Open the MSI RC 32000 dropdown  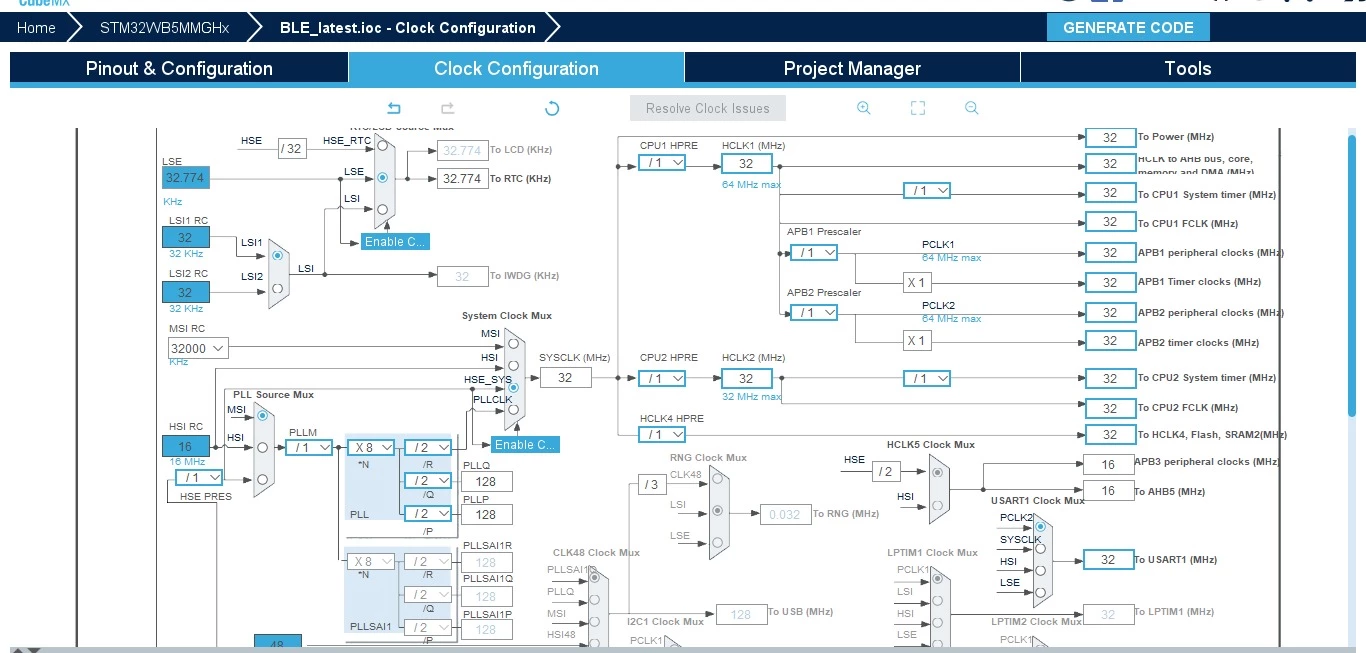(198, 348)
